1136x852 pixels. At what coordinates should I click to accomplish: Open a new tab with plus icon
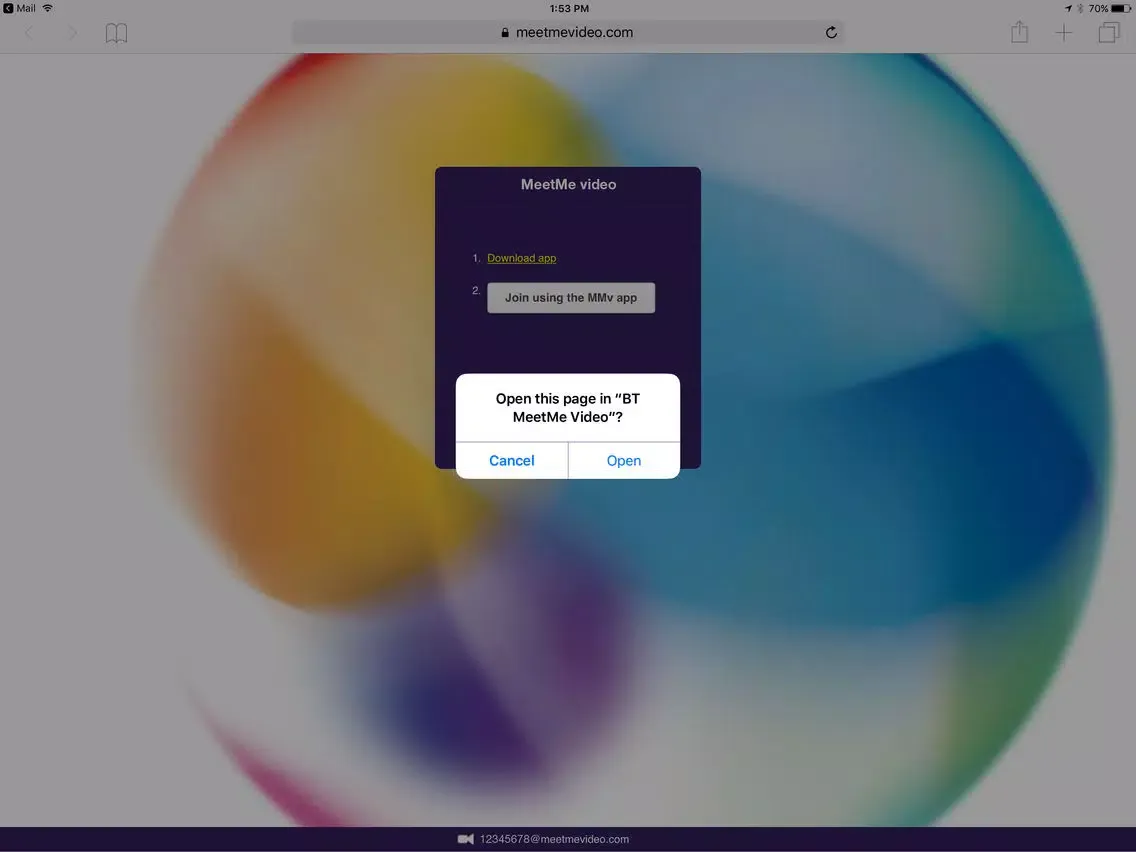(1064, 33)
